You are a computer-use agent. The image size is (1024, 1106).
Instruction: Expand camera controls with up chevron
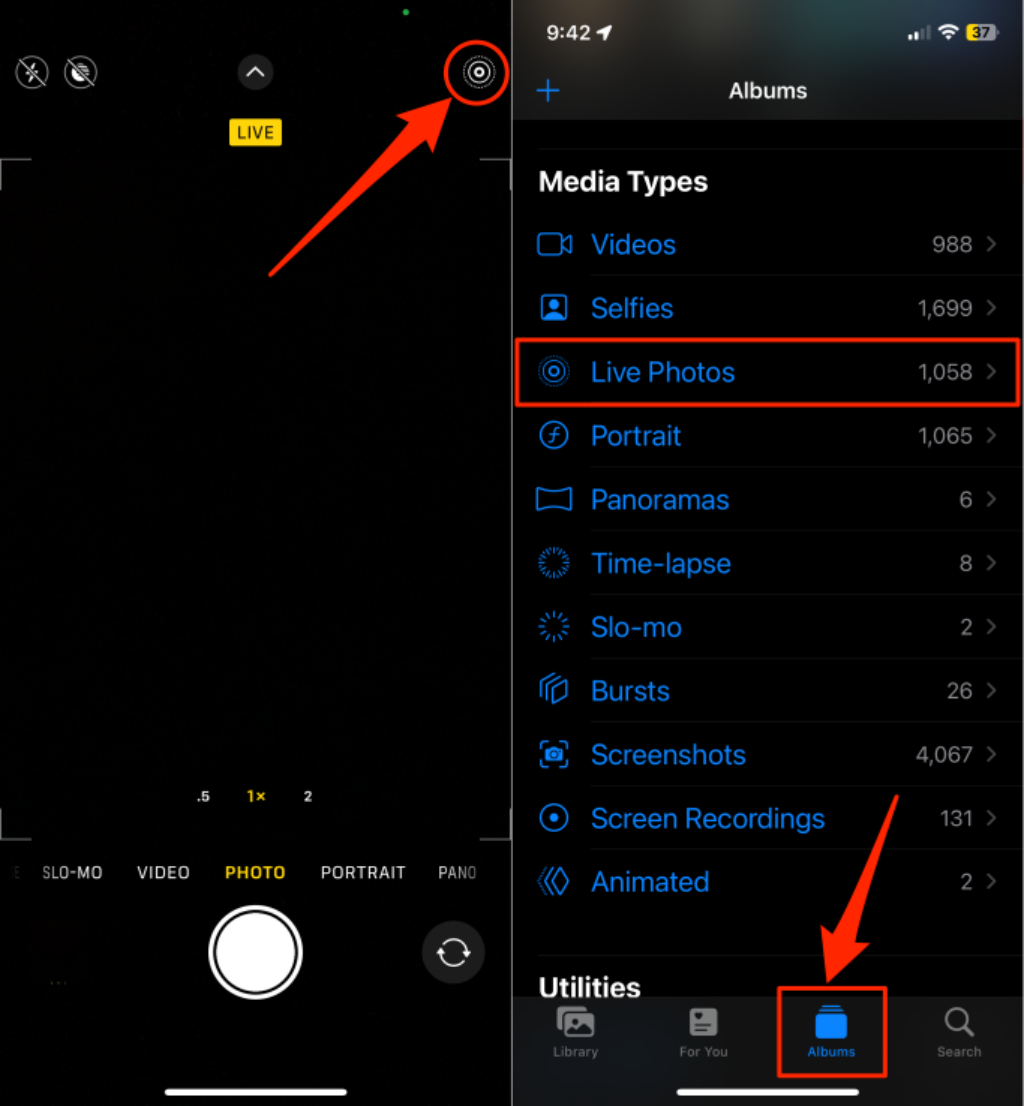click(255, 72)
